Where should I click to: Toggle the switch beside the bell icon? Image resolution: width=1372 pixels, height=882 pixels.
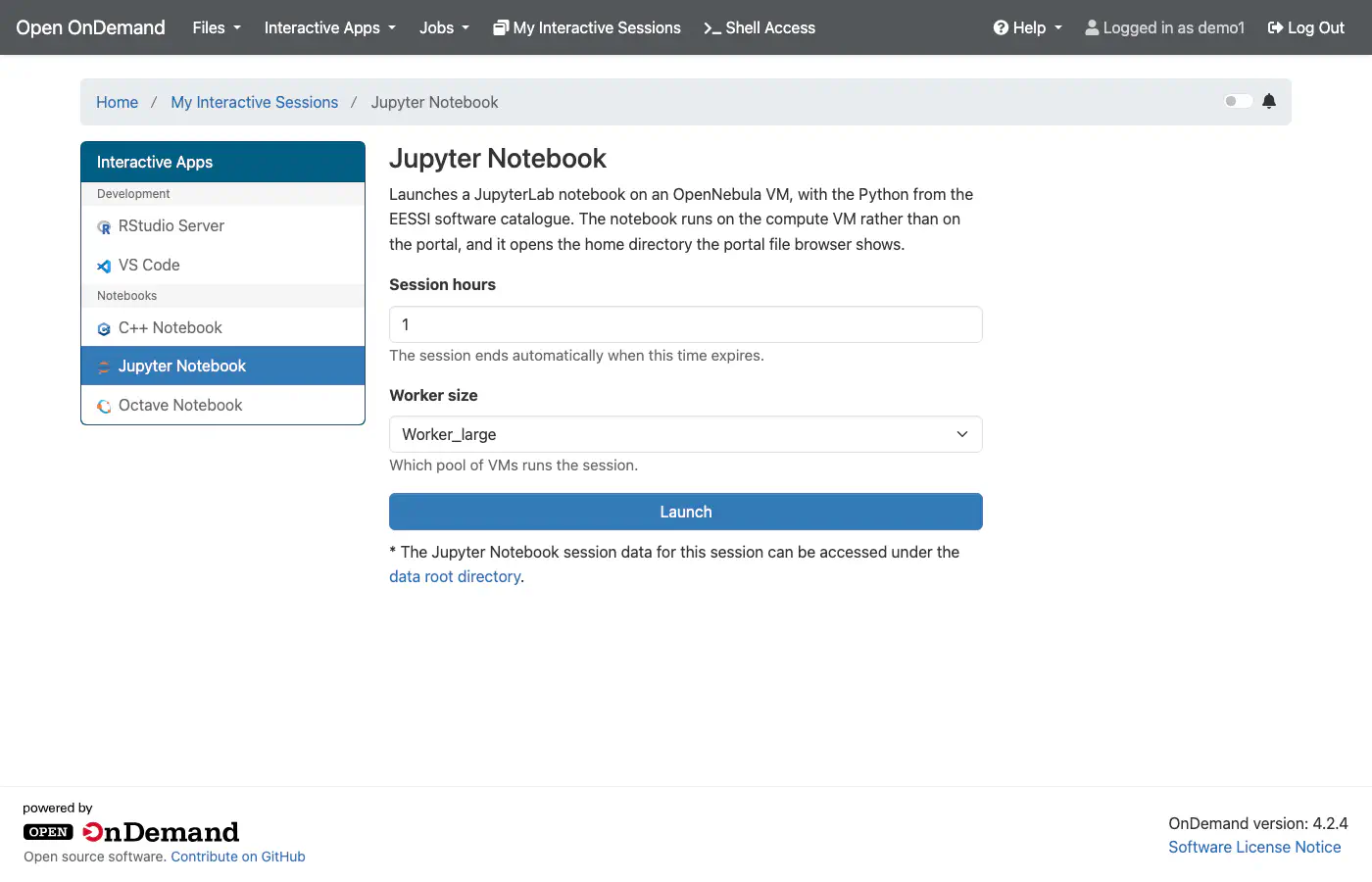[x=1239, y=101]
